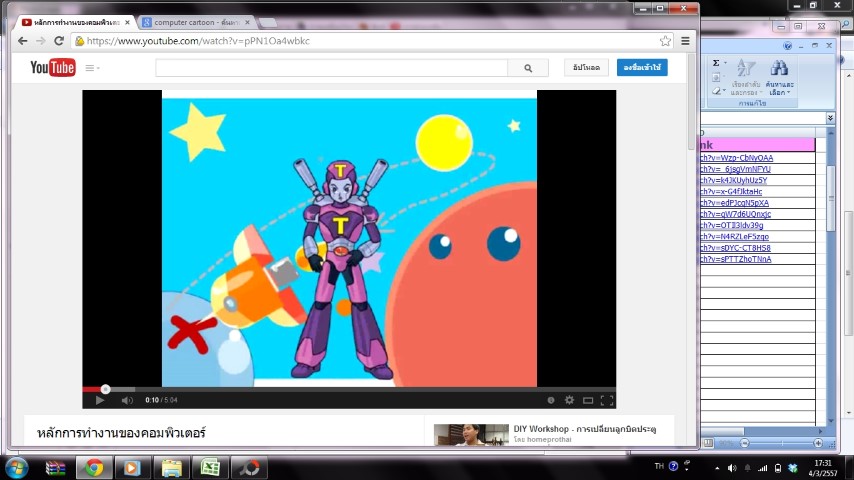The height and width of the screenshot is (480, 854).
Task: Switch video to theater mode
Action: (588, 400)
